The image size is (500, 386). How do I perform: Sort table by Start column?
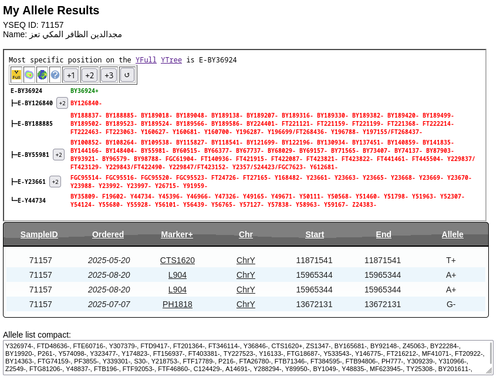click(x=315, y=235)
